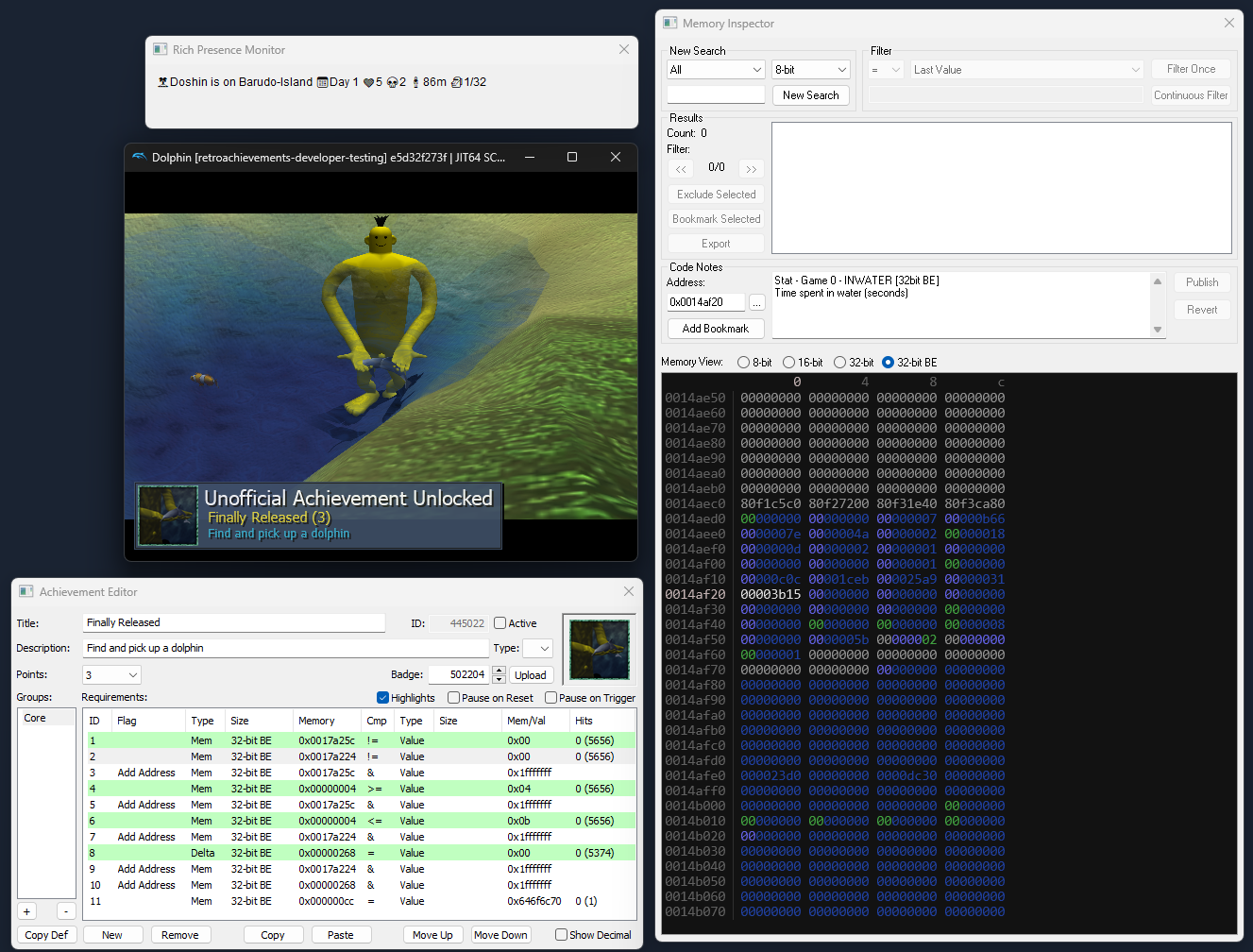This screenshot has width=1253, height=952.
Task: Click the Move Up button
Action: tap(433, 935)
